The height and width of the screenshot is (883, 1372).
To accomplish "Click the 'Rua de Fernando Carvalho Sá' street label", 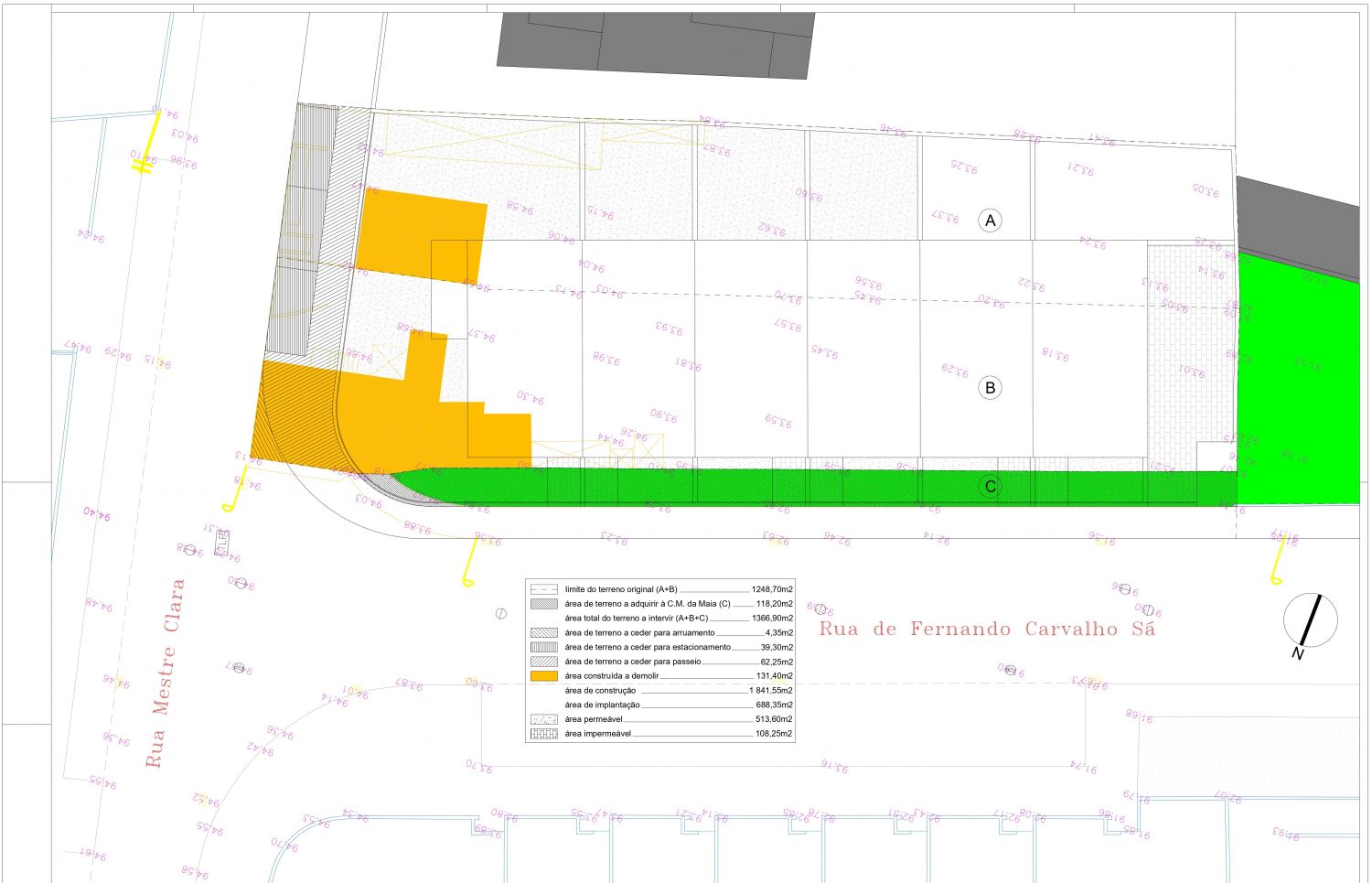I will point(987,630).
